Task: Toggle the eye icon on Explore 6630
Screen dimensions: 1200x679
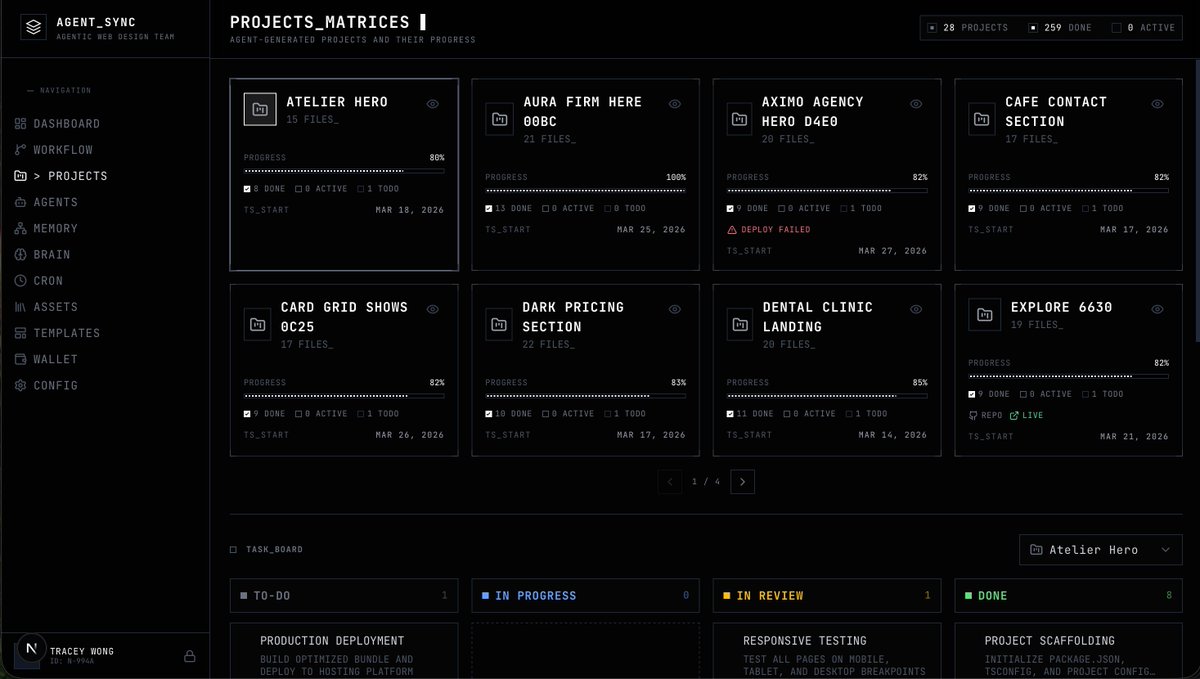Action: pyautogui.click(x=1157, y=309)
